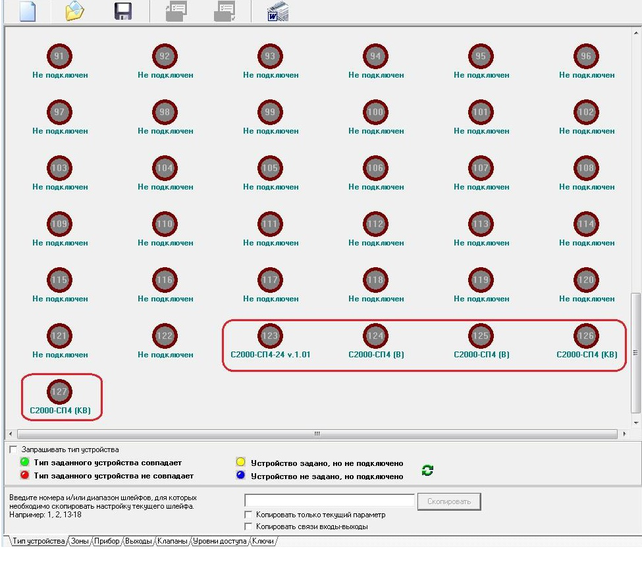Select device address 118 icon
642x564 pixels.
(x=375, y=280)
